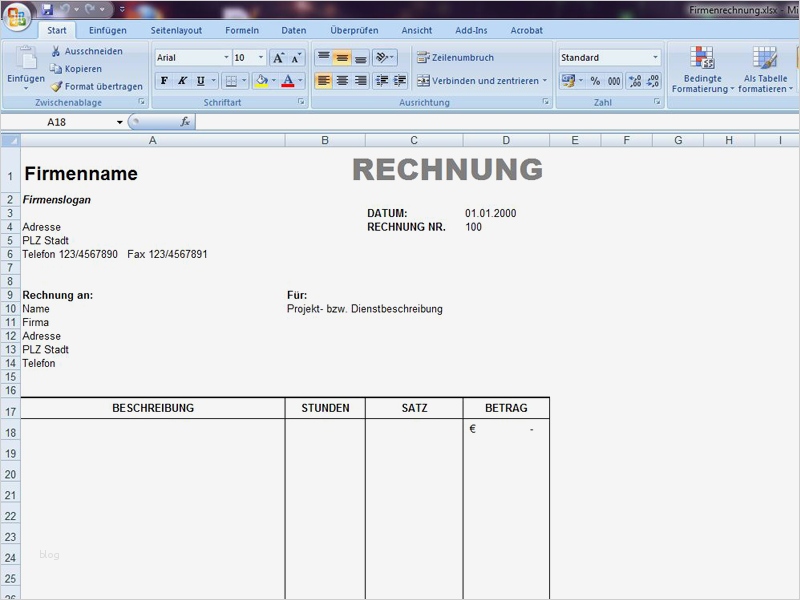
Task: Click the fill color swatch
Action: point(262,81)
